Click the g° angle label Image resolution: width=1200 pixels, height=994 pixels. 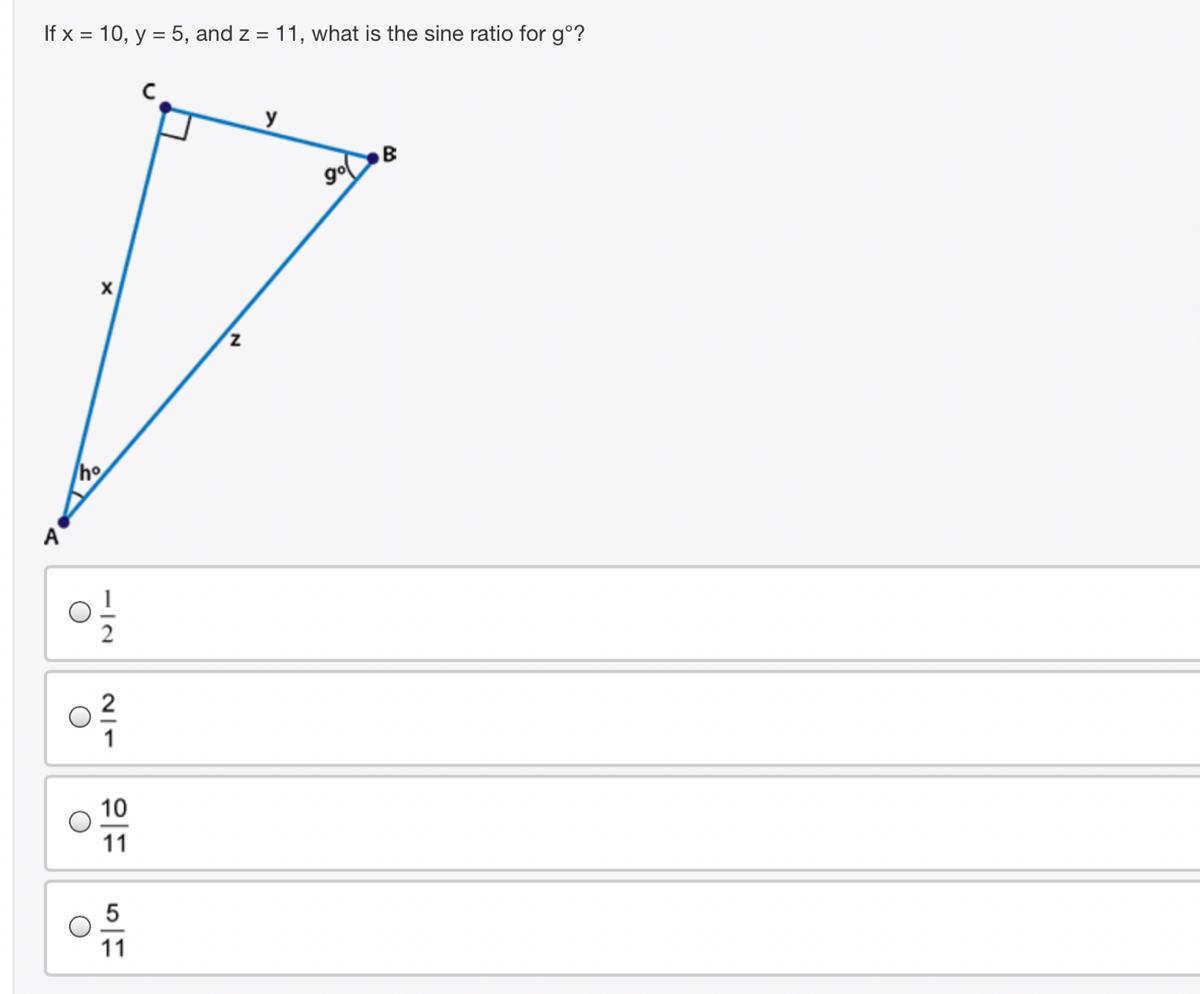pos(335,174)
